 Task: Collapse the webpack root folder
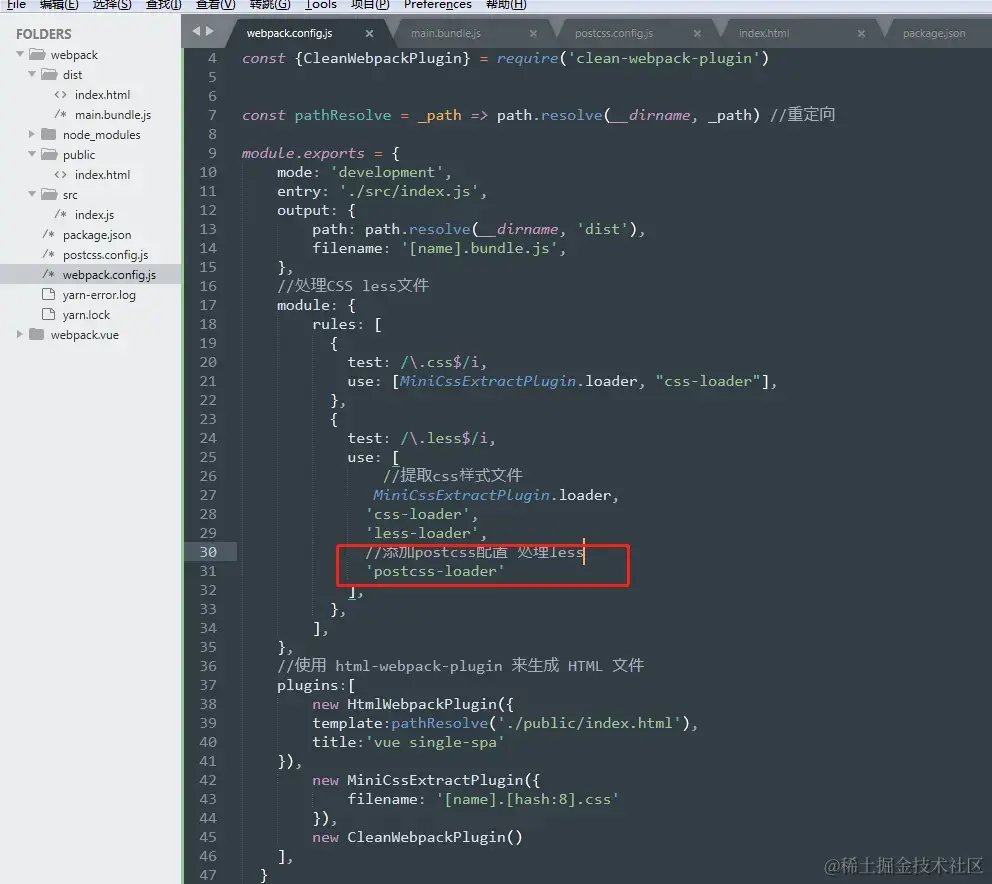20,54
